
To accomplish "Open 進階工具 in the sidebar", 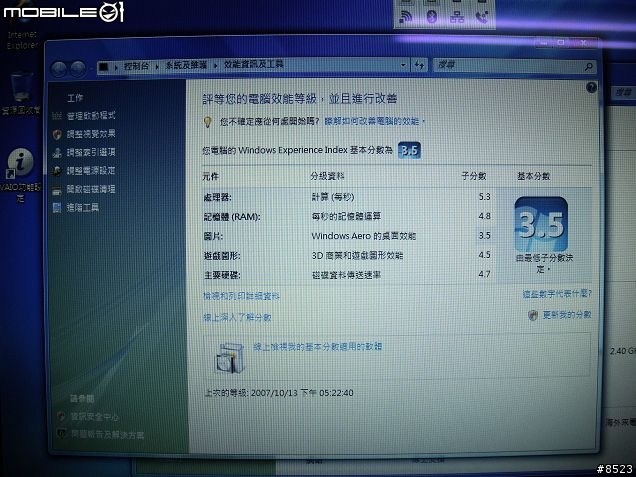I will click(83, 208).
